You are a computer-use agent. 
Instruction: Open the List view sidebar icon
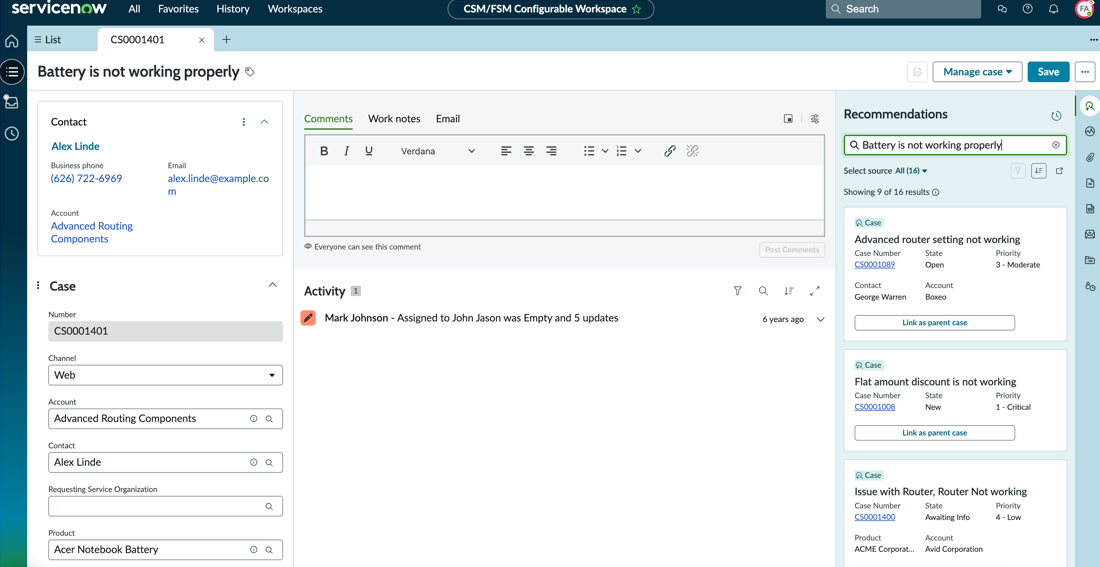point(12,71)
